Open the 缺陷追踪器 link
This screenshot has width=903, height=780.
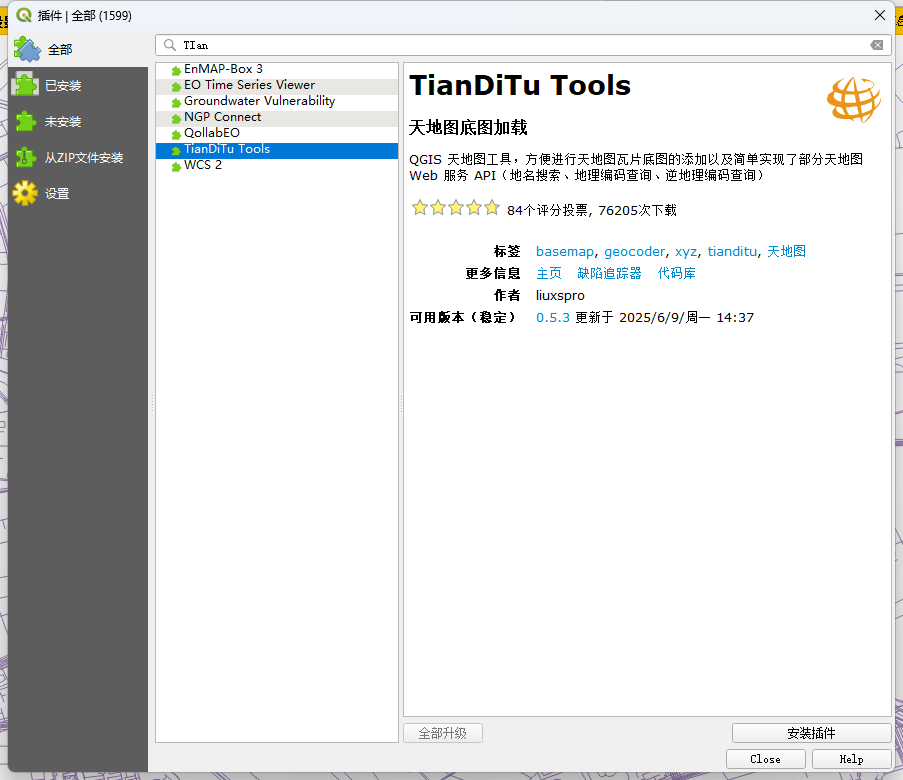coord(609,273)
